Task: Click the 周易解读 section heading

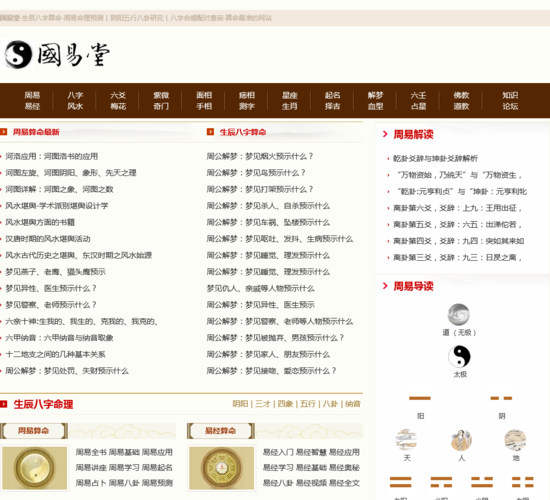Action: coord(413,134)
